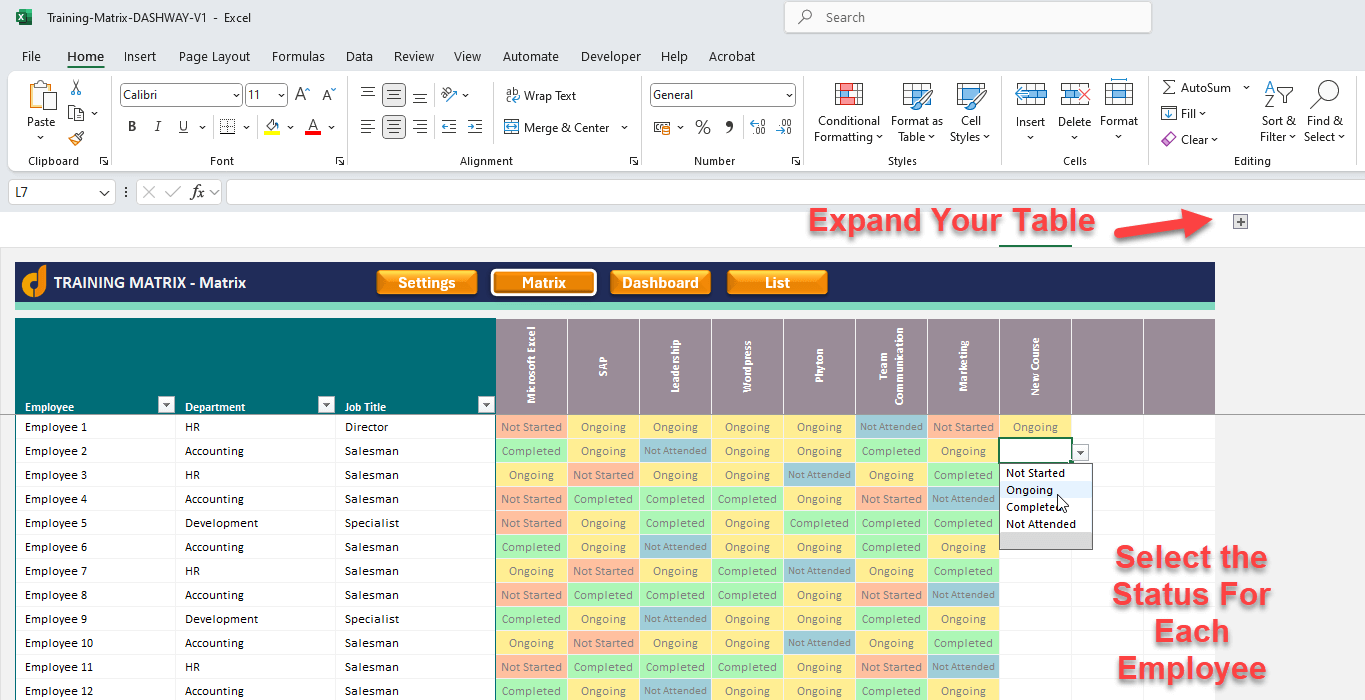Click the orange Settings button
Viewport: 1365px width, 700px height.
[427, 283]
